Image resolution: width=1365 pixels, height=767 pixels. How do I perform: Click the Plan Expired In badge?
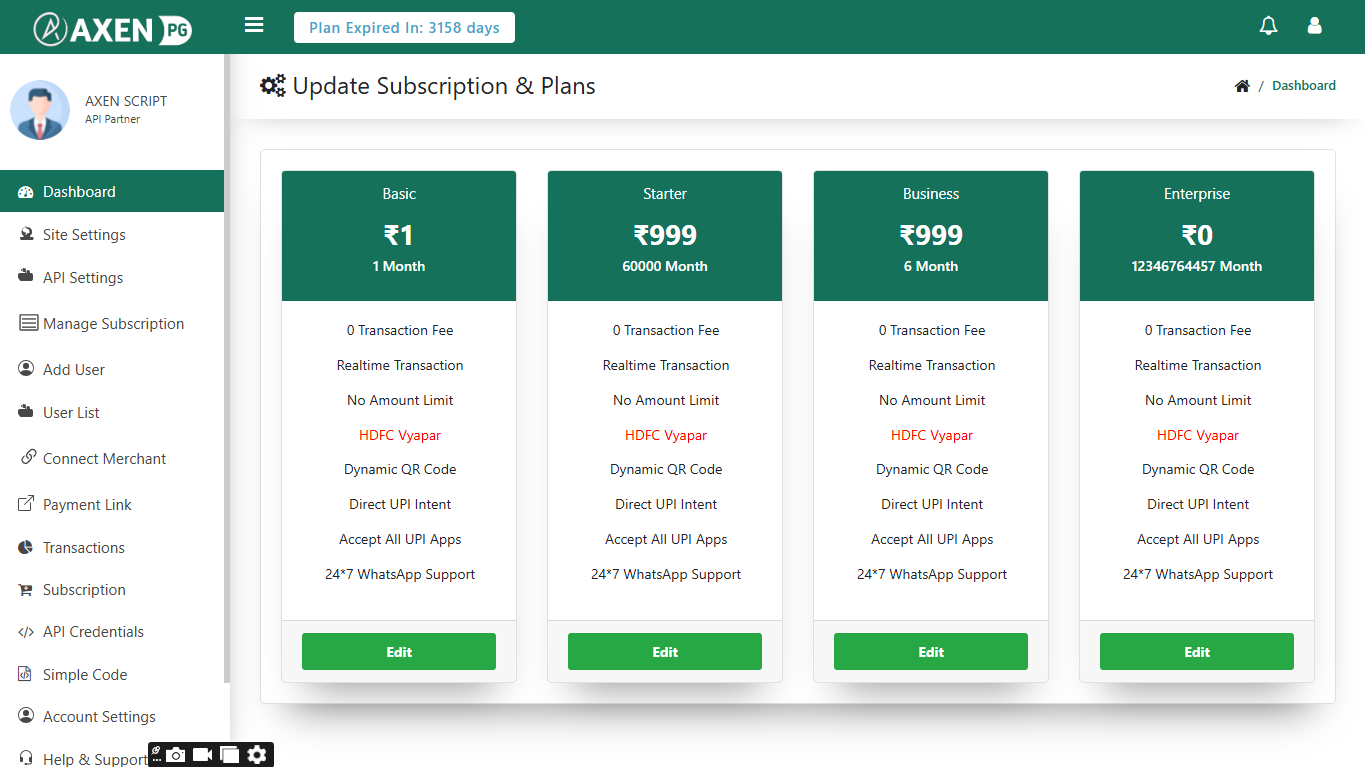pyautogui.click(x=404, y=28)
